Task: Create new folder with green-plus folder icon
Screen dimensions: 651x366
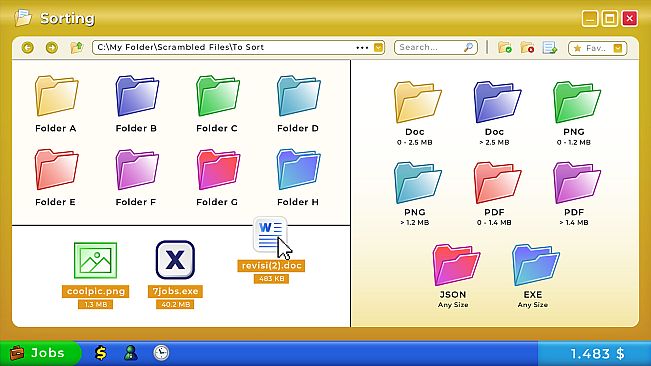Action: [x=505, y=48]
